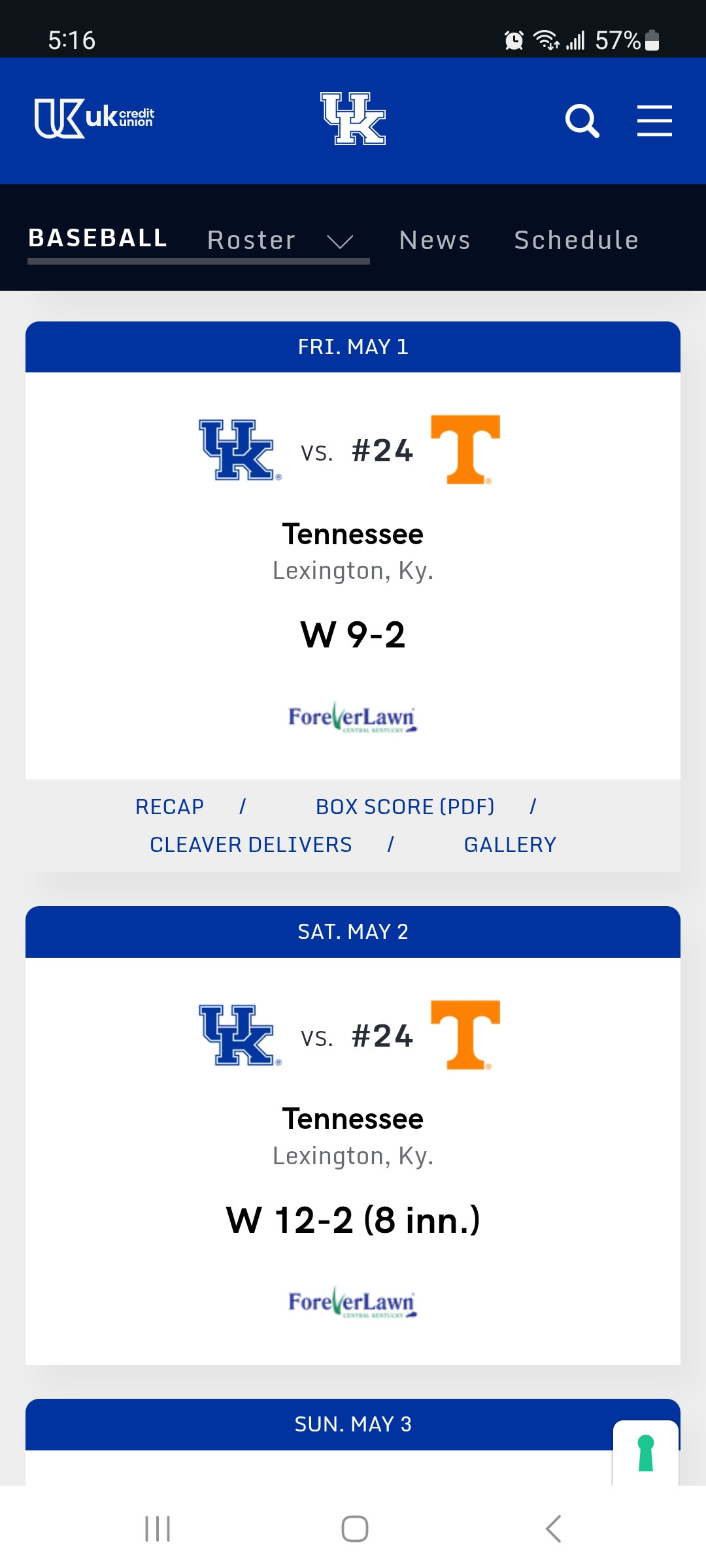Open the CLEAVER DELIVERS link

251,845
